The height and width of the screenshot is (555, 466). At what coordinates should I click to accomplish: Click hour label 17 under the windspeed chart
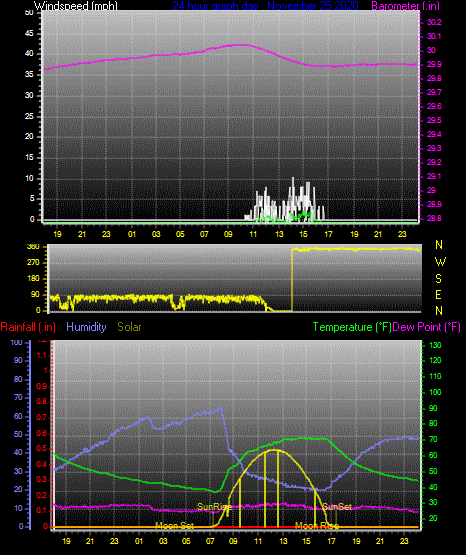pyautogui.click(x=328, y=234)
